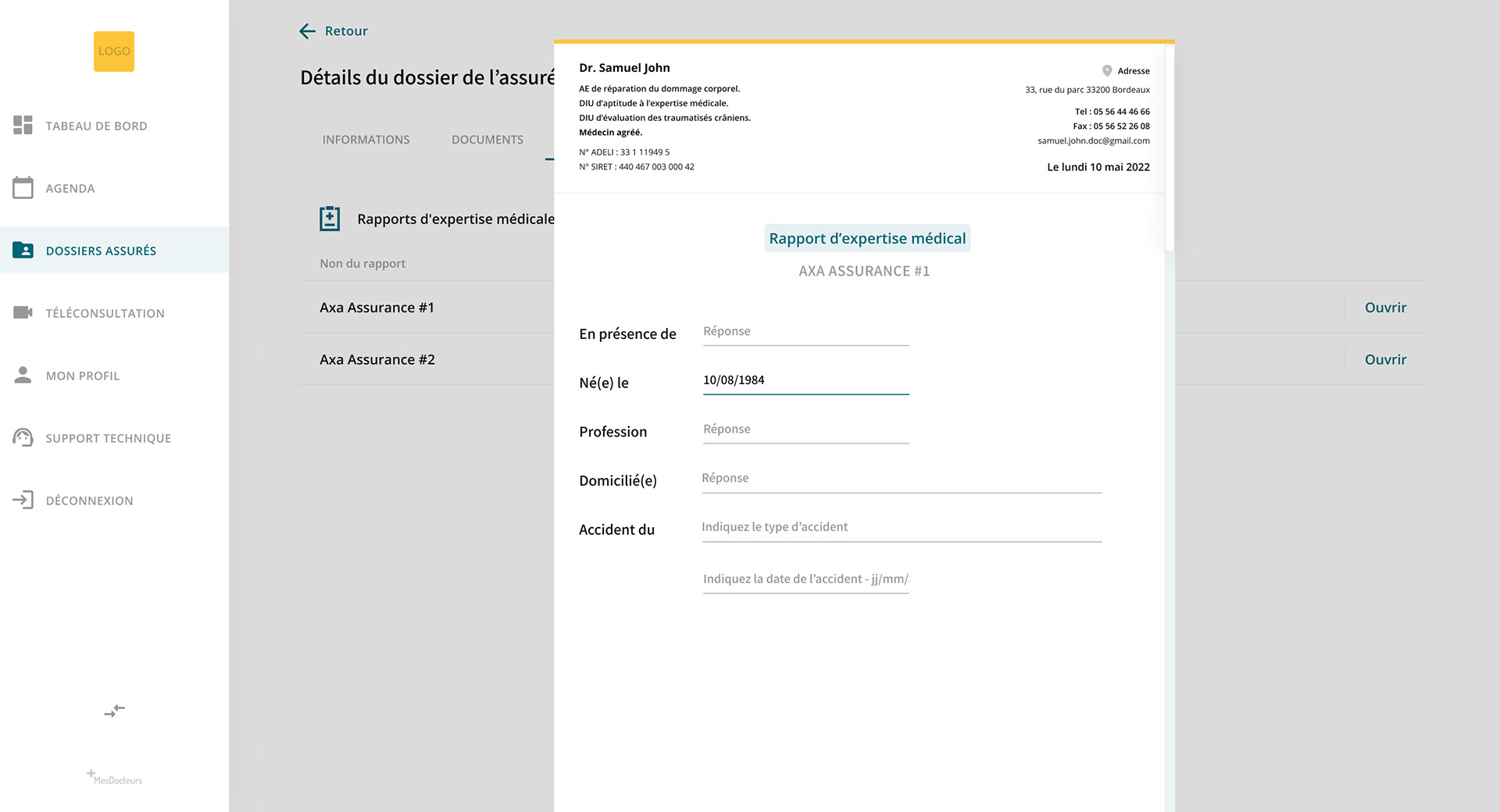Screen dimensions: 1500x812
Task: Click the date Le lundi 10 mai 2022
Action: (1098, 167)
